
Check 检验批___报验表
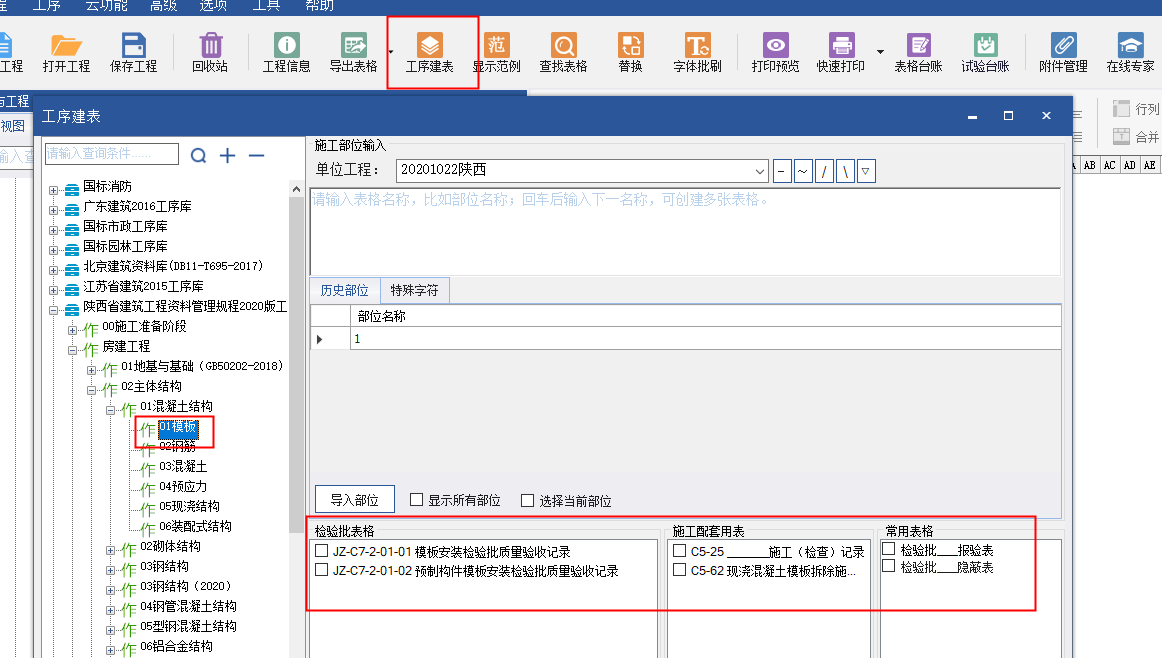point(889,549)
